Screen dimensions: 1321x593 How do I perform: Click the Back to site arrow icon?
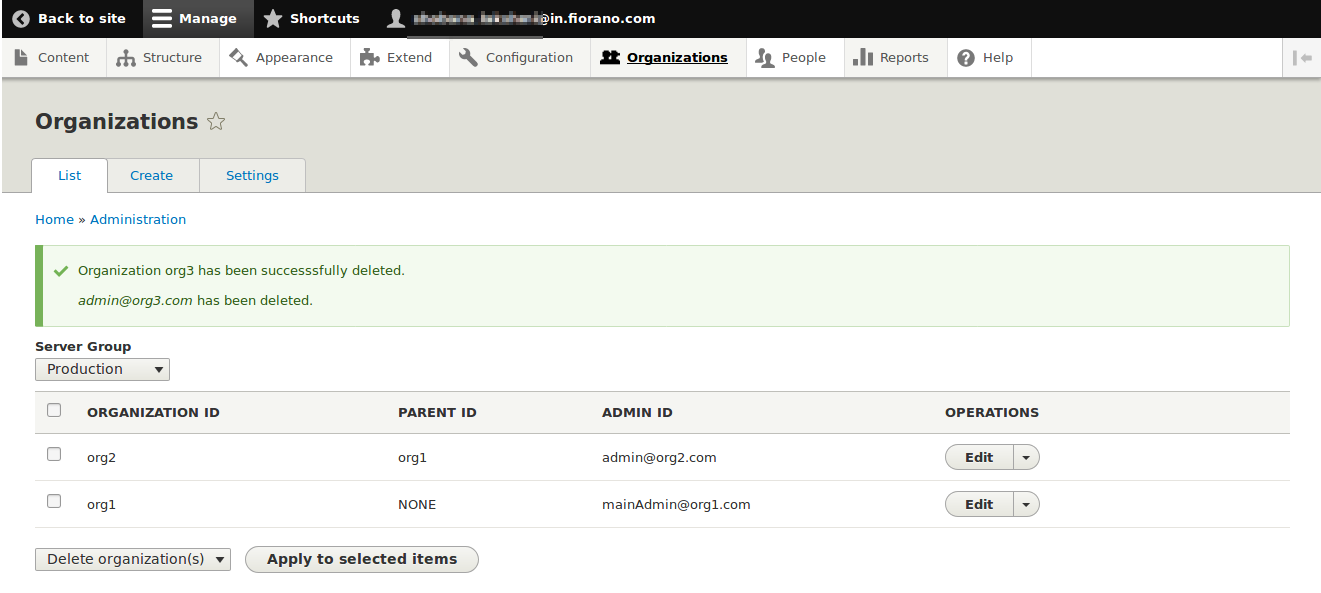tap(21, 19)
